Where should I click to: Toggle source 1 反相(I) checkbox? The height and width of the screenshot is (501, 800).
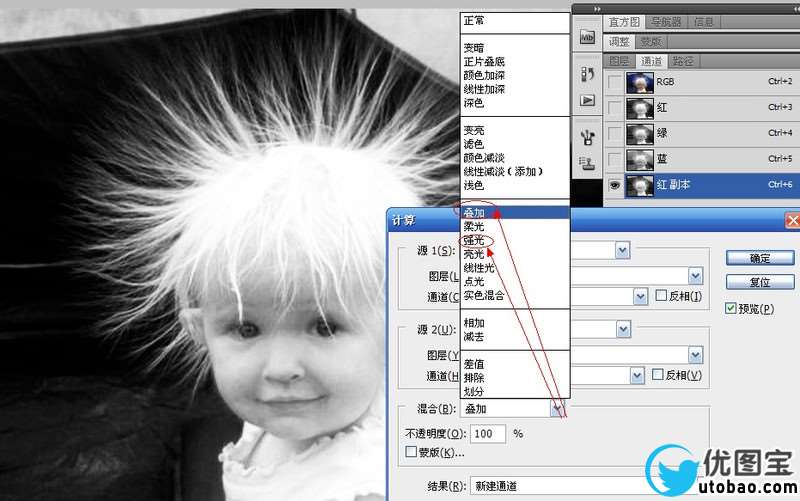[x=661, y=295]
